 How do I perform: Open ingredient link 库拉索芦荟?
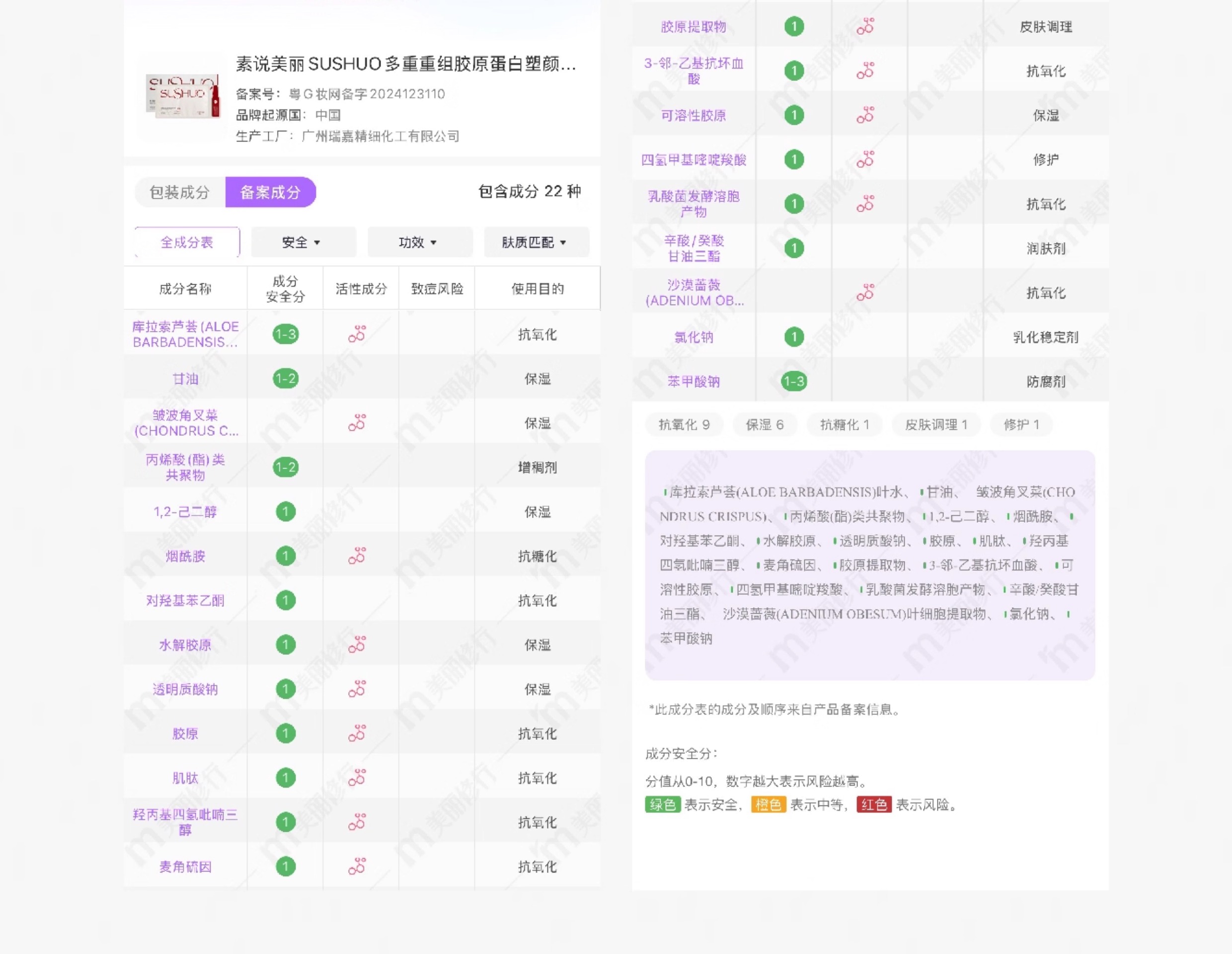click(185, 334)
